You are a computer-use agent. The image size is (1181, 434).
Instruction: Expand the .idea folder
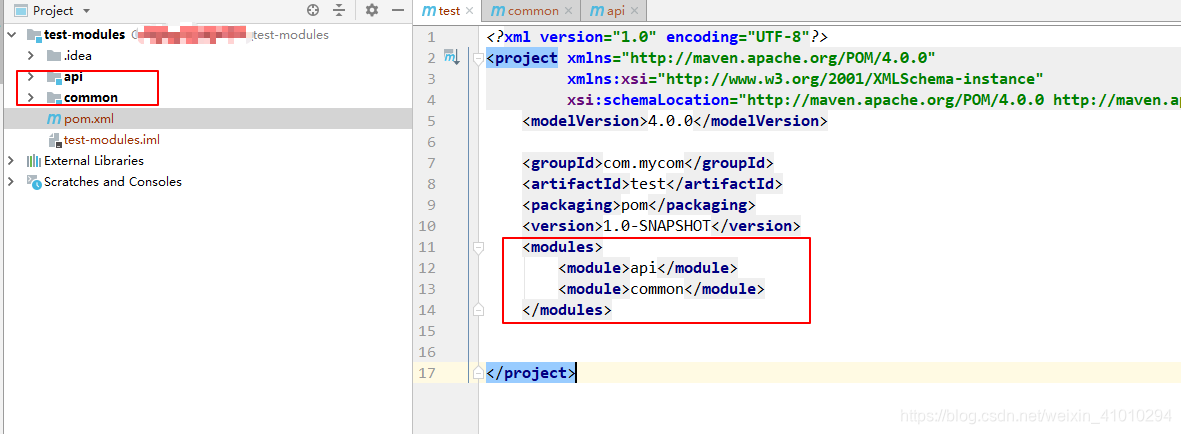[x=31, y=56]
